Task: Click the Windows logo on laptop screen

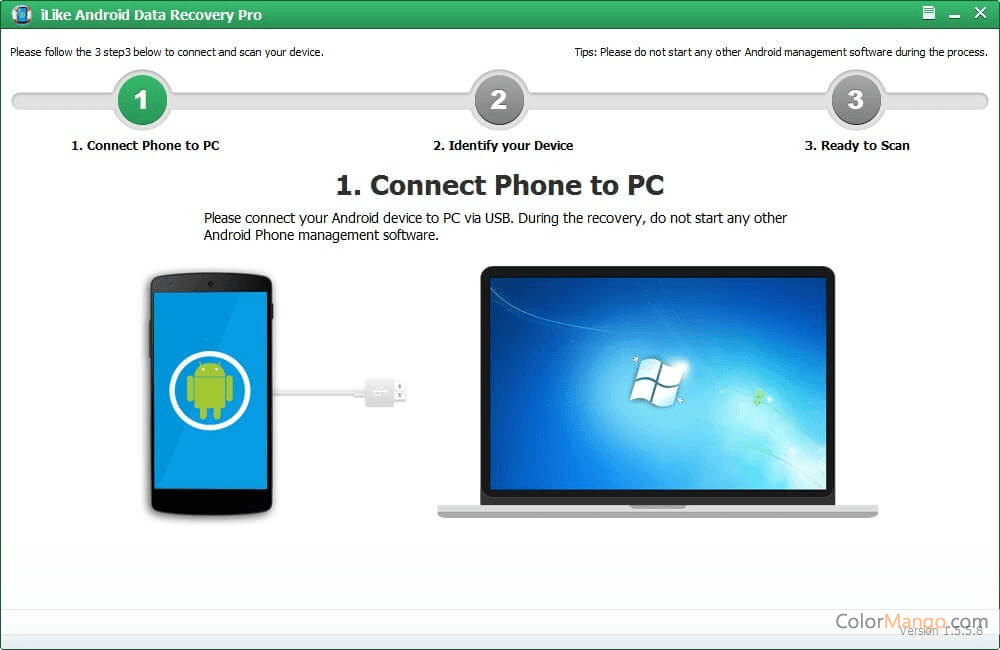Action: point(657,381)
